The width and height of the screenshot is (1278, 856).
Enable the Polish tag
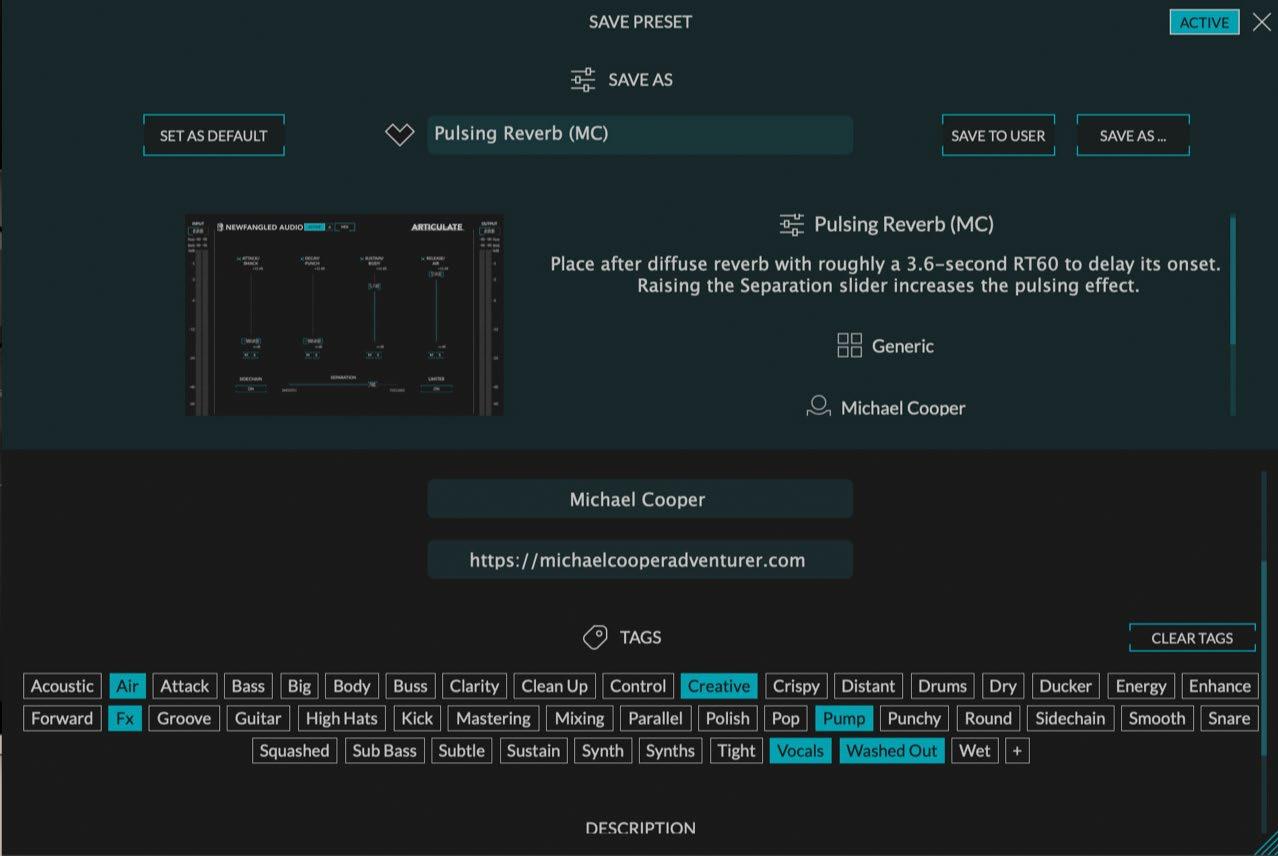(x=727, y=718)
